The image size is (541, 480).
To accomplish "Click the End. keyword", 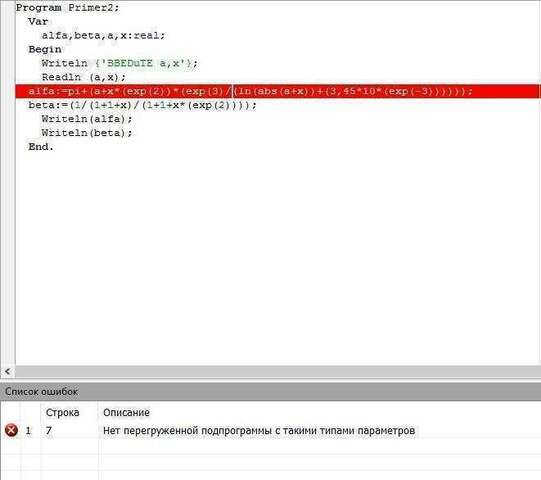I will pos(41,147).
